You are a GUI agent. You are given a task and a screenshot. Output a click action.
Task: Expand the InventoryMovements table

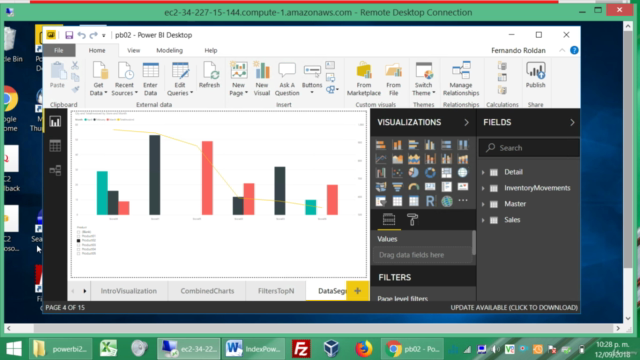pyautogui.click(x=483, y=188)
